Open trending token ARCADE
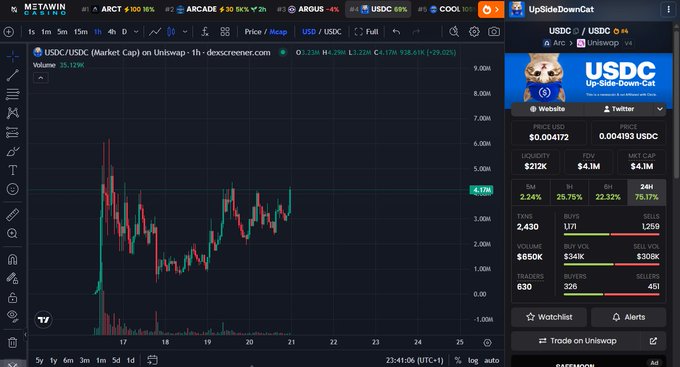Image resolution: width=680 pixels, height=367 pixels. coord(215,9)
